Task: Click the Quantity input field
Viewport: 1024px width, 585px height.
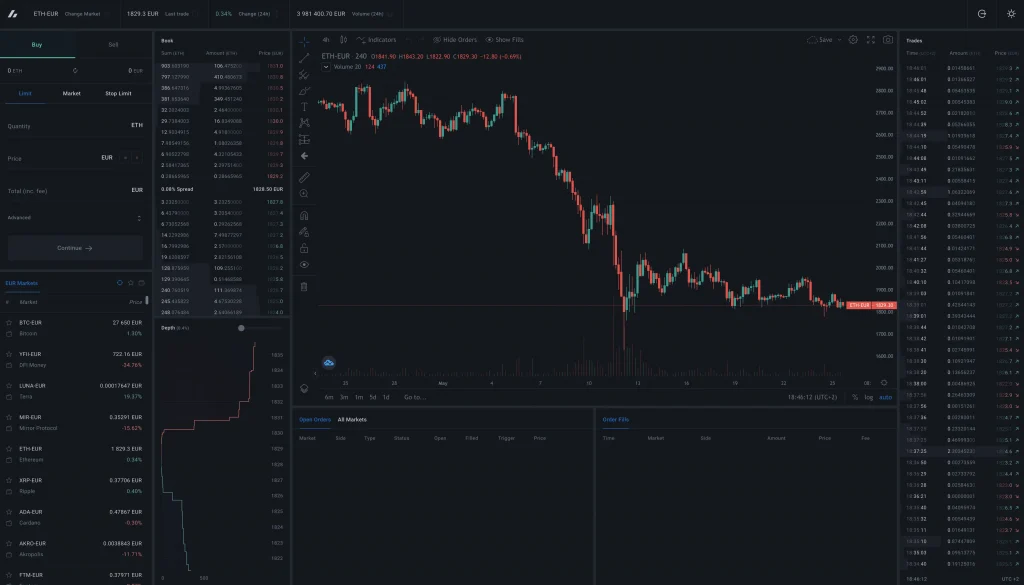Action: coord(75,125)
